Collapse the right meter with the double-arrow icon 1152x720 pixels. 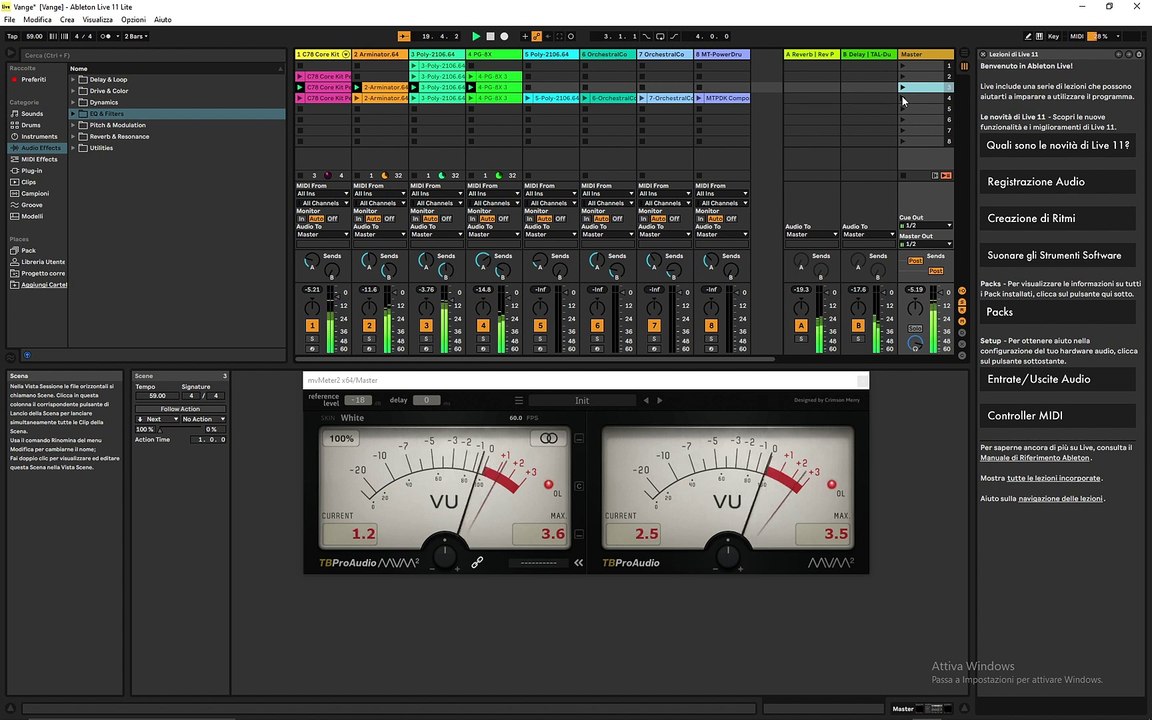click(x=578, y=563)
